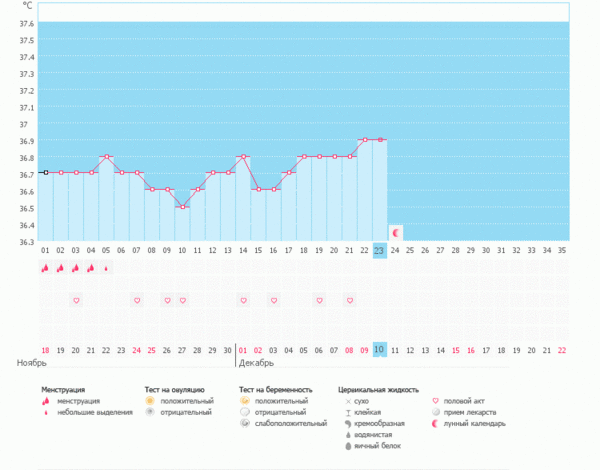Select the highlighted cycle day 23
The height and width of the screenshot is (470, 600).
click(x=379, y=251)
